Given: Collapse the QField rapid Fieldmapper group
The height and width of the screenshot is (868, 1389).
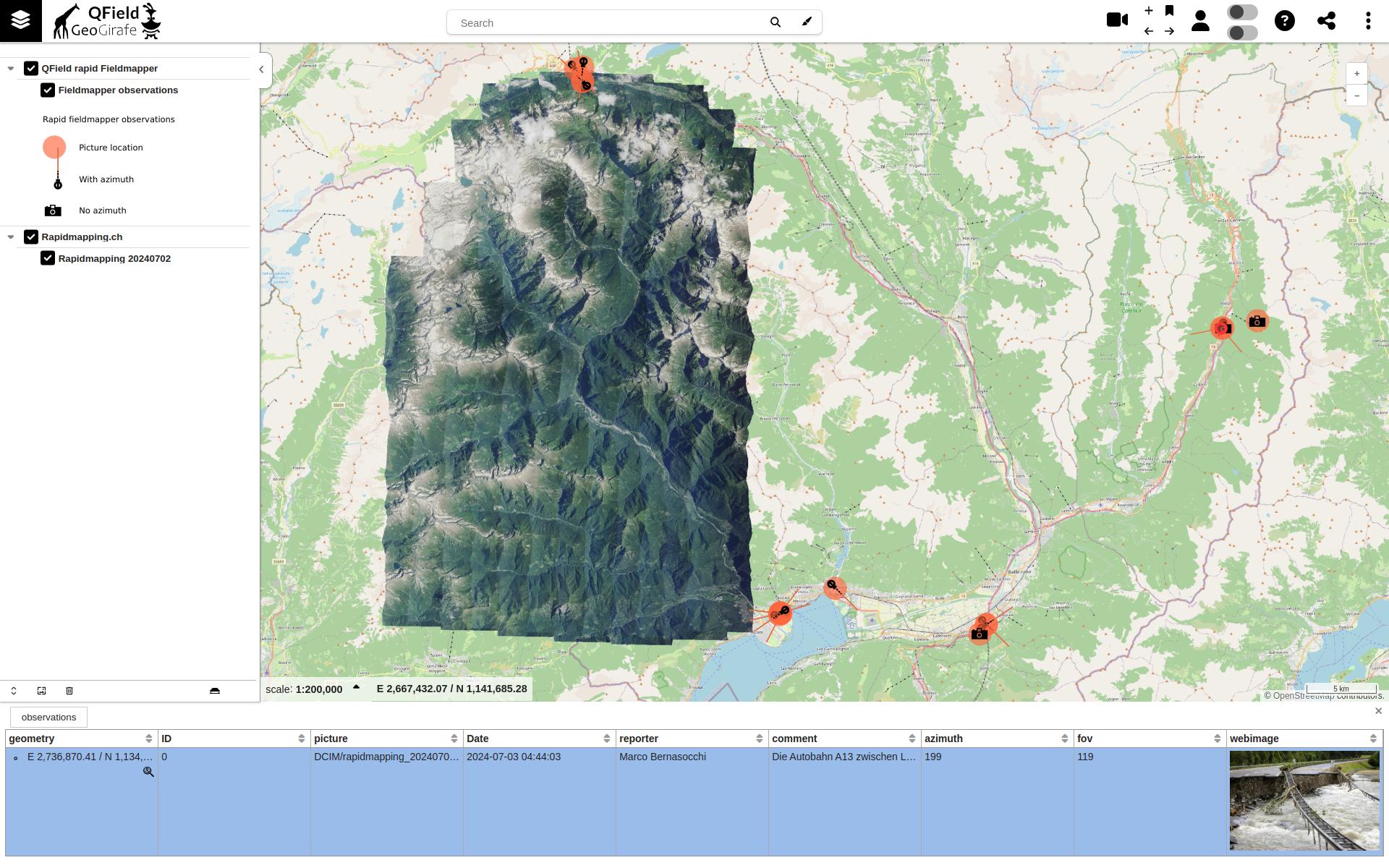Looking at the screenshot, I should pyautogui.click(x=11, y=69).
